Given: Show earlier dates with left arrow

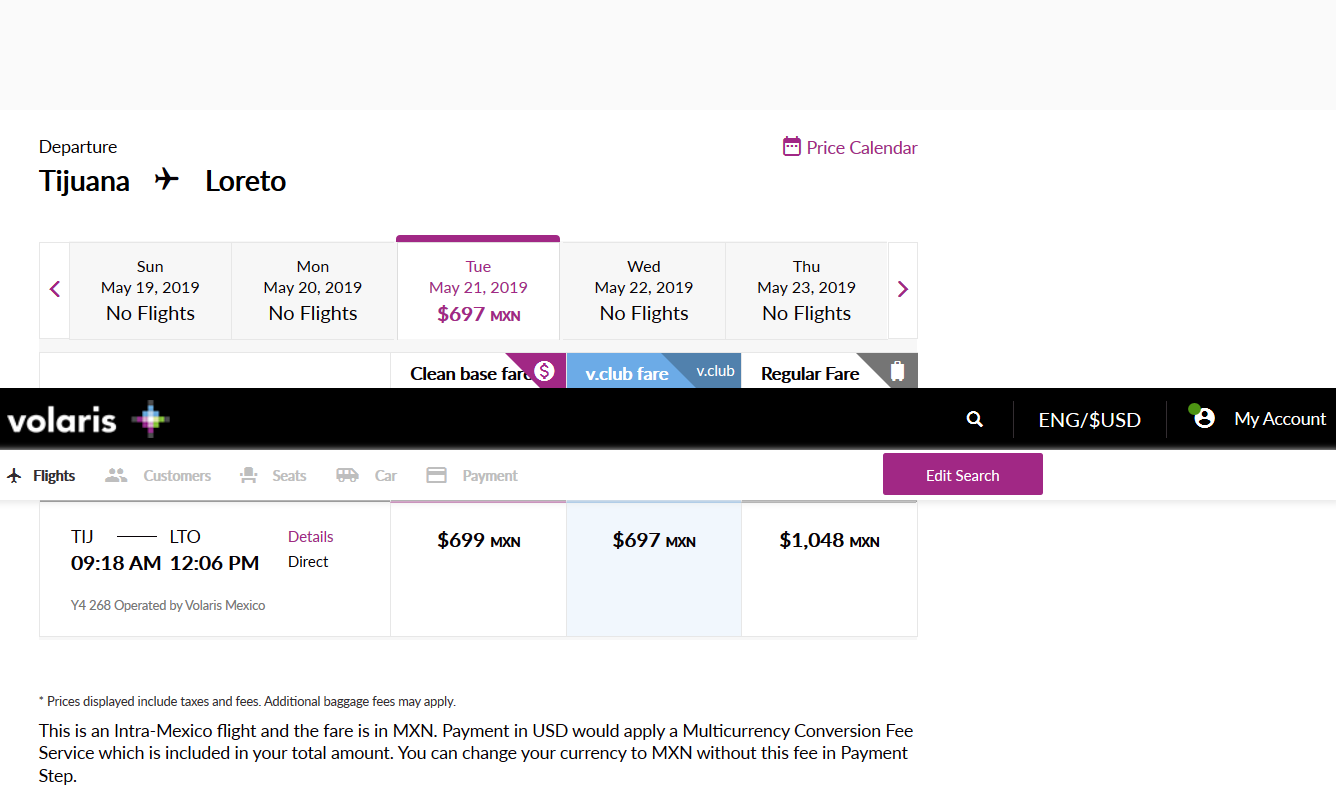Looking at the screenshot, I should coord(55,289).
